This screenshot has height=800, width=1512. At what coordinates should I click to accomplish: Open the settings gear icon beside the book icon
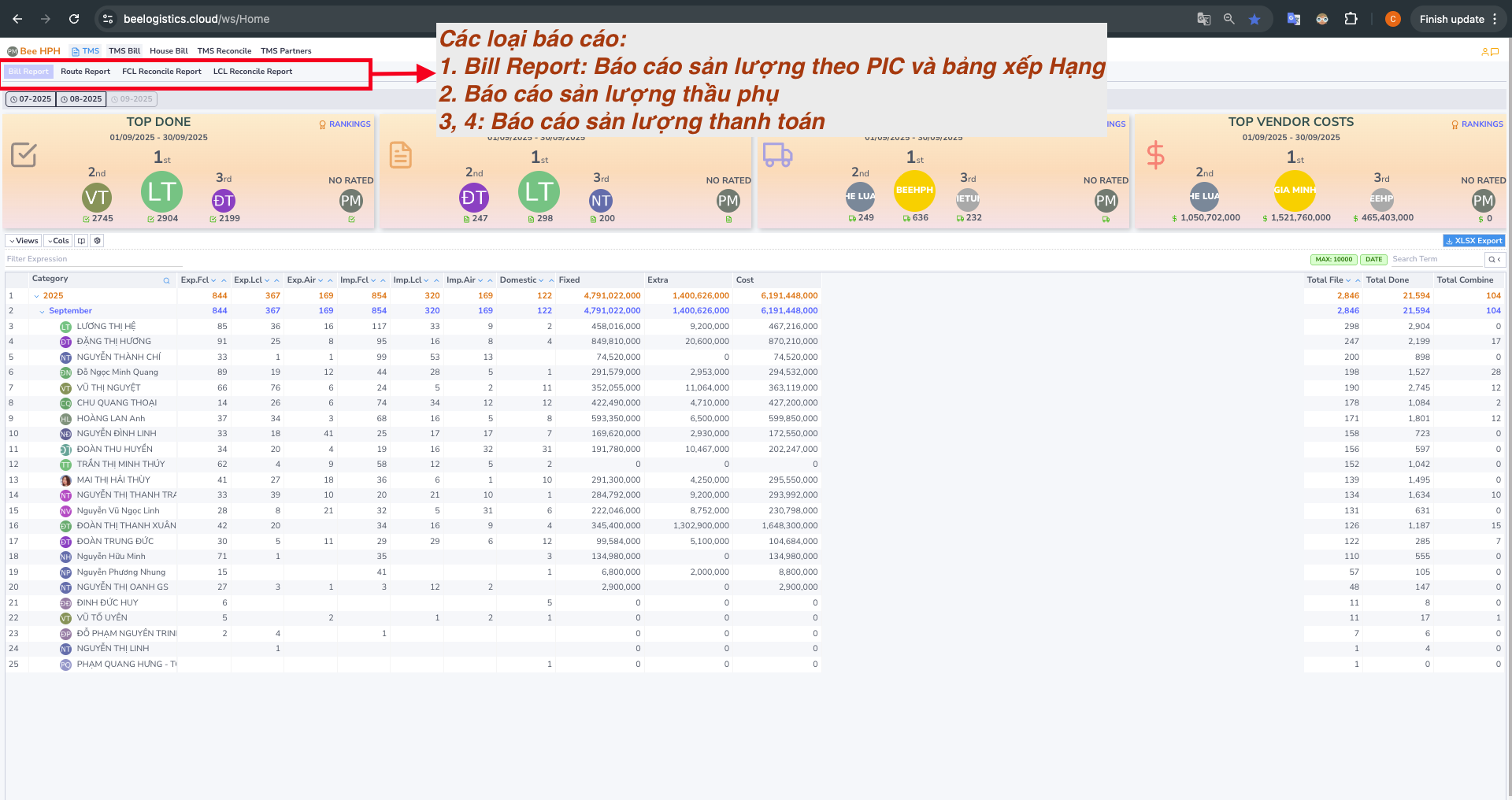click(97, 240)
